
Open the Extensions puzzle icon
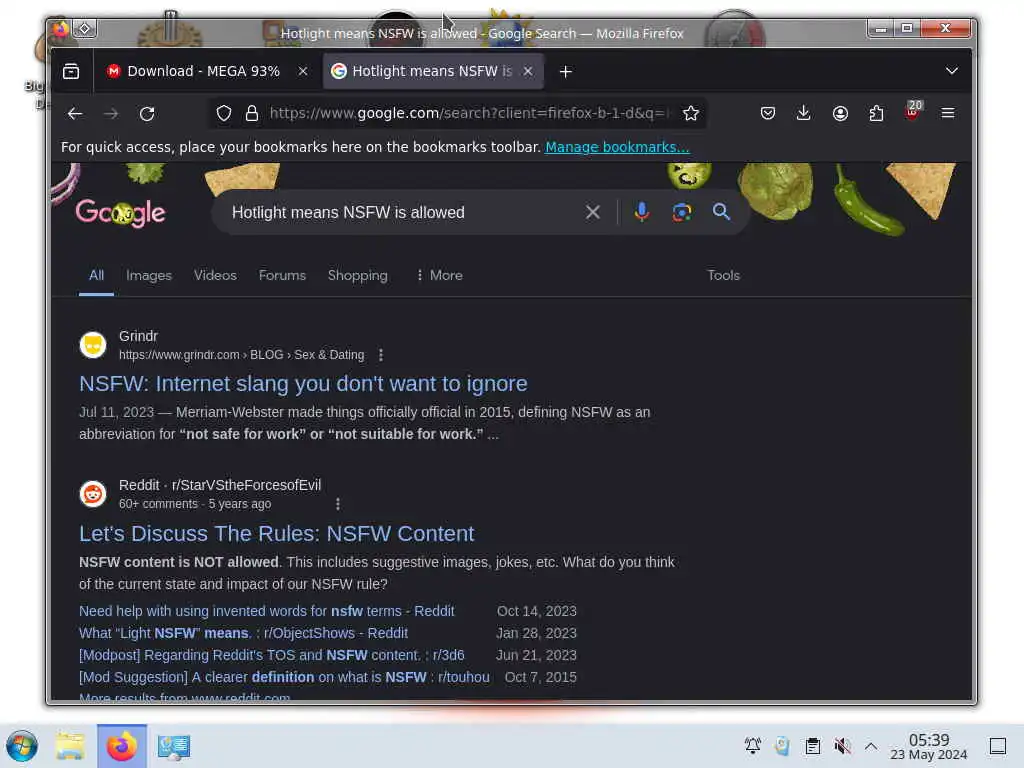(876, 114)
